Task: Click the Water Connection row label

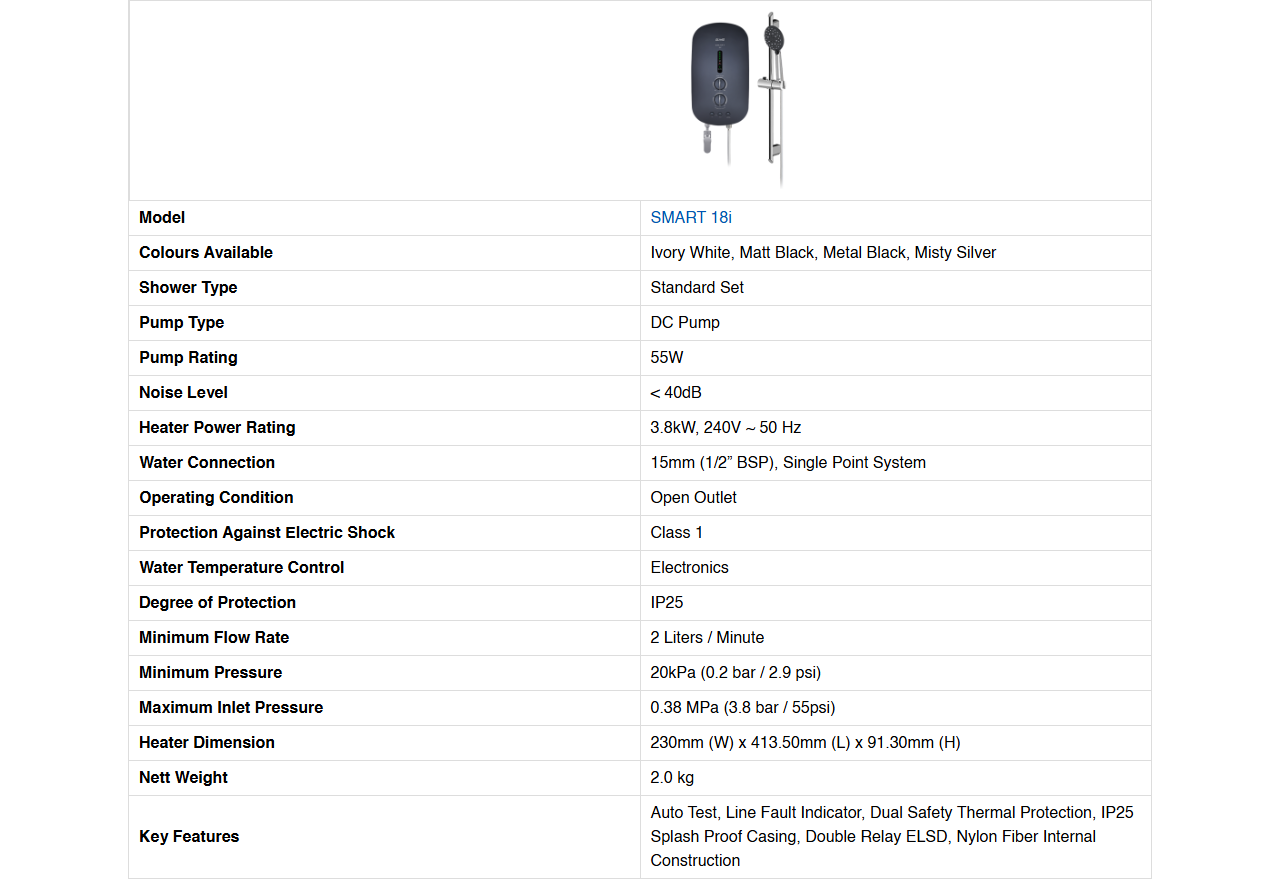Action: pyautogui.click(x=207, y=462)
